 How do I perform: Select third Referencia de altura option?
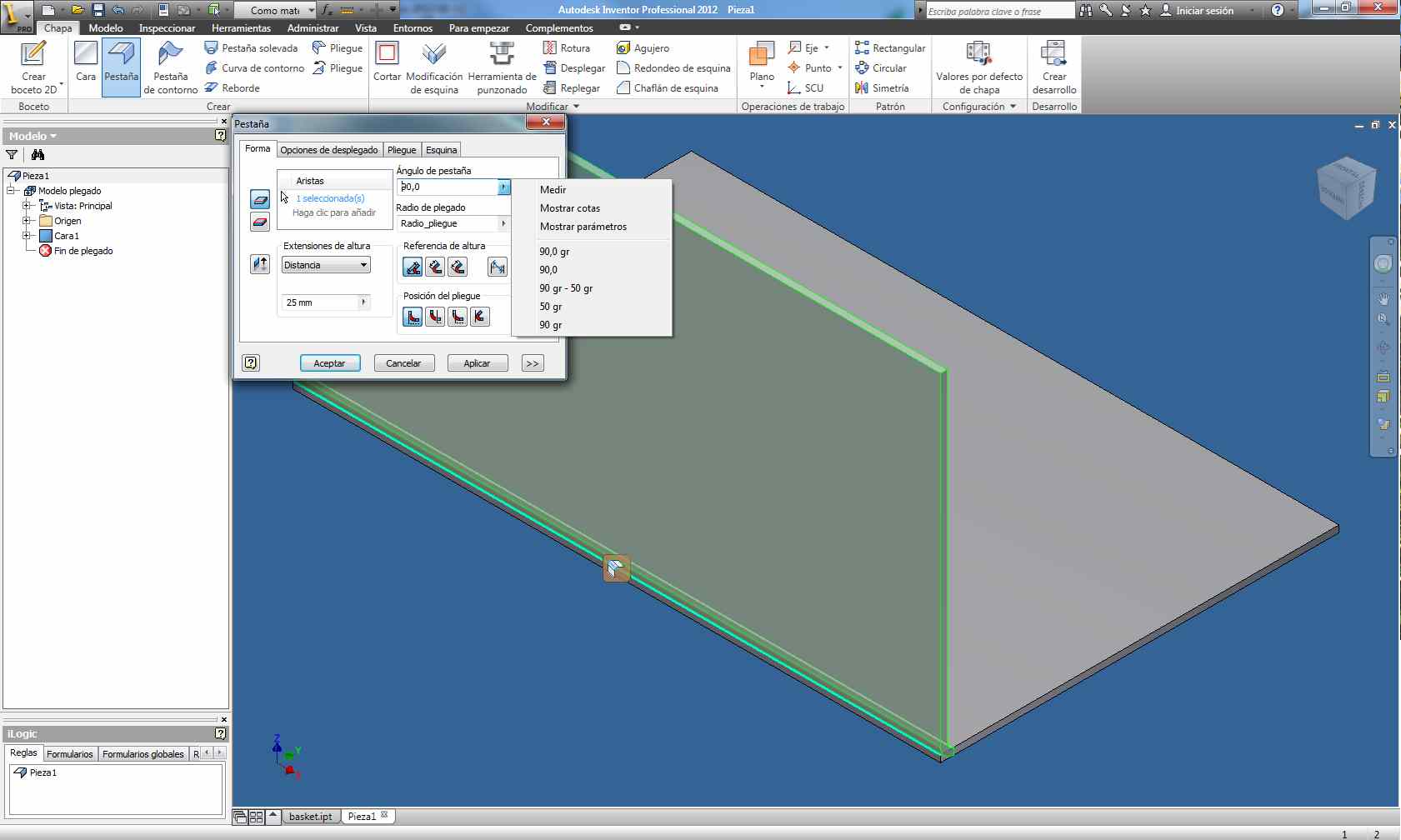(x=458, y=267)
